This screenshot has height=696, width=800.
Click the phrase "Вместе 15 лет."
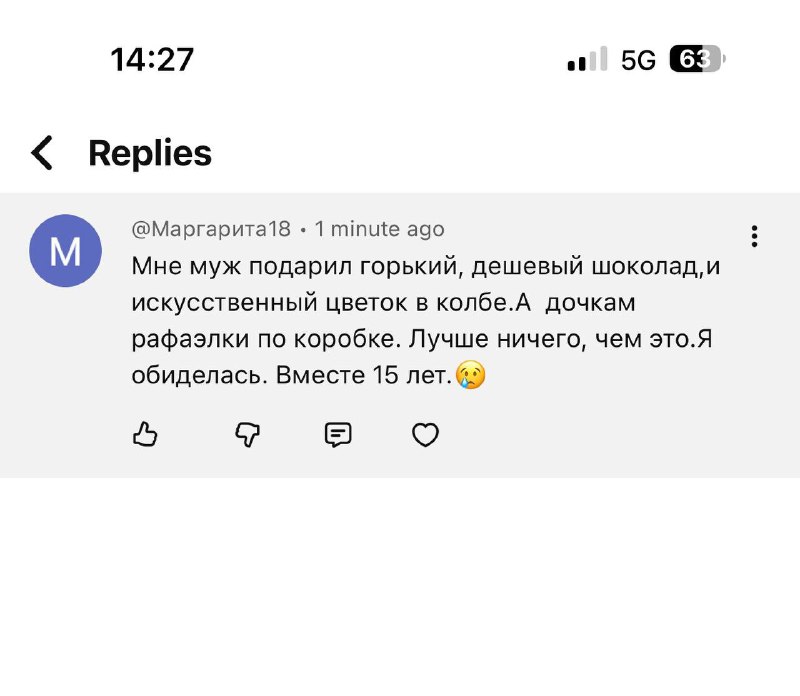[385, 375]
